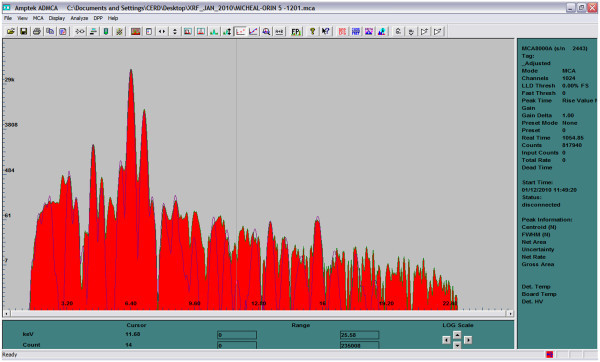Click the keV range maximum field 25.58
The image size is (600, 362).
(359, 335)
